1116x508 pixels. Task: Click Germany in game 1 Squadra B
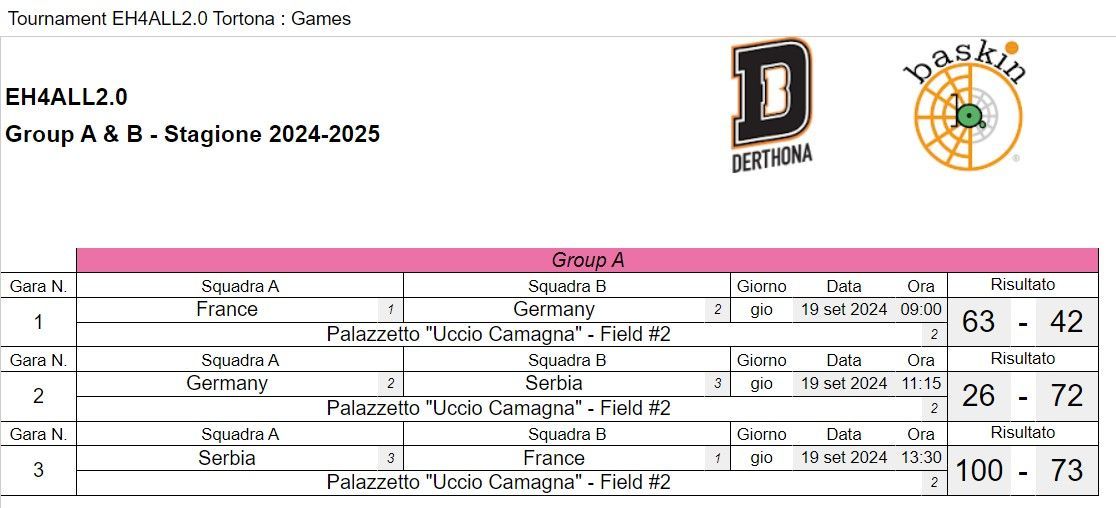click(x=554, y=309)
